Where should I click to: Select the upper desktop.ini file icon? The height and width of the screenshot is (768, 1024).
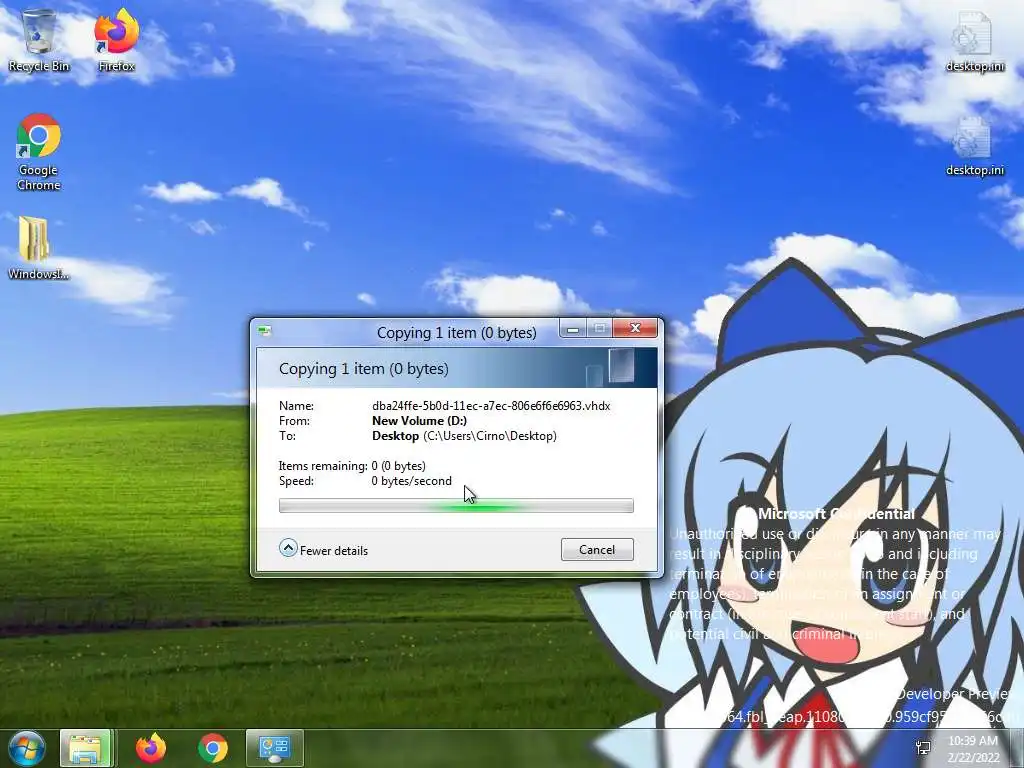point(974,42)
